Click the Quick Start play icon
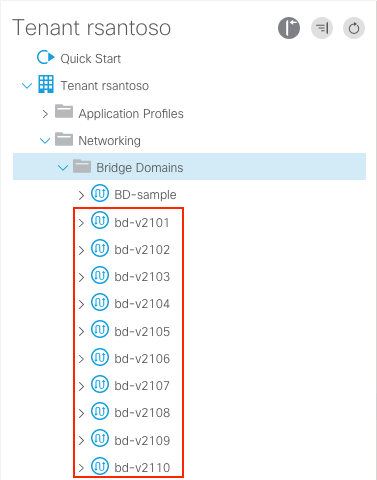This screenshot has width=377, height=480. [x=45, y=57]
